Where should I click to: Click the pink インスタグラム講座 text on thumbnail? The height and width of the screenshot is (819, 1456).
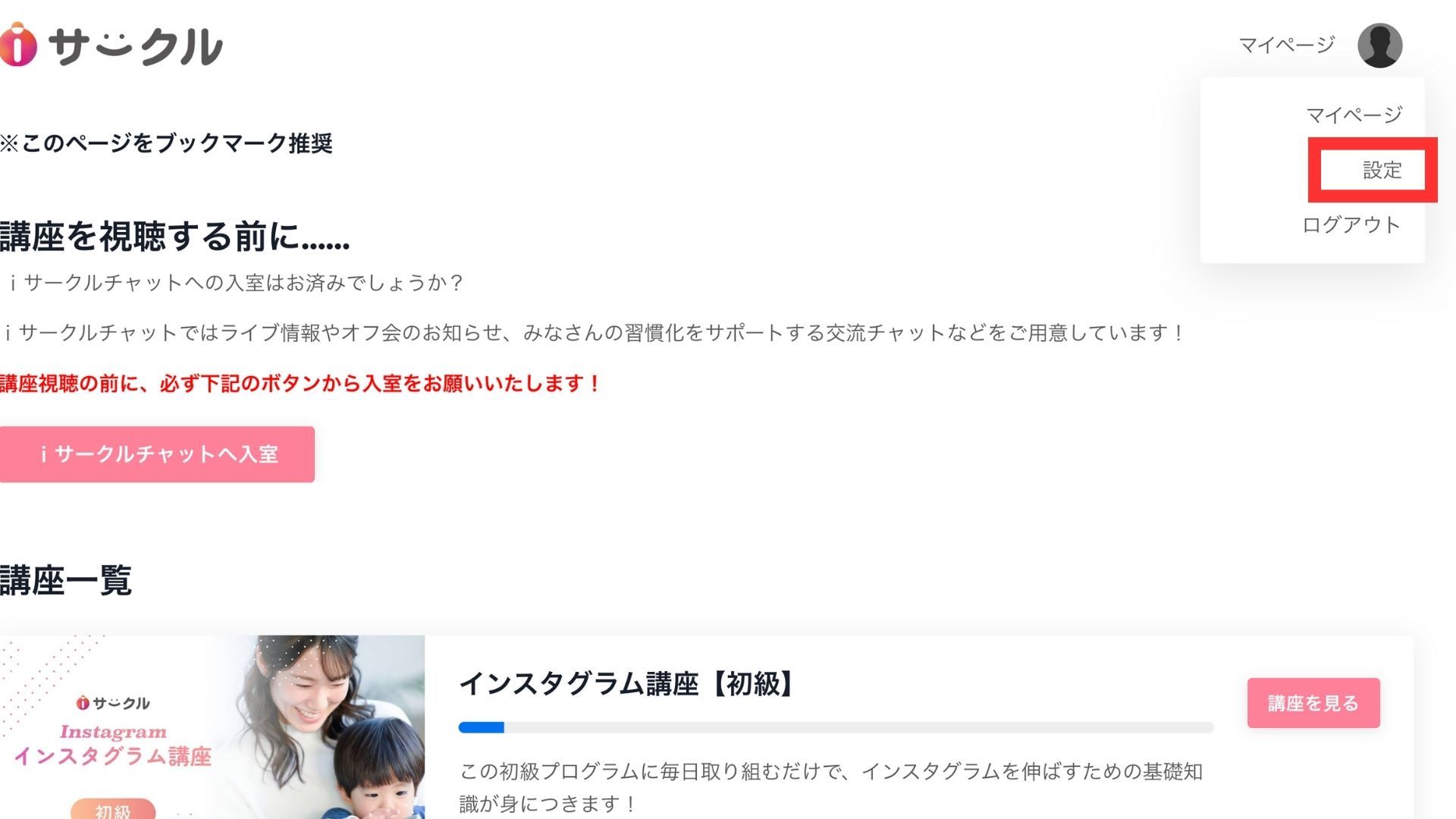tap(113, 756)
